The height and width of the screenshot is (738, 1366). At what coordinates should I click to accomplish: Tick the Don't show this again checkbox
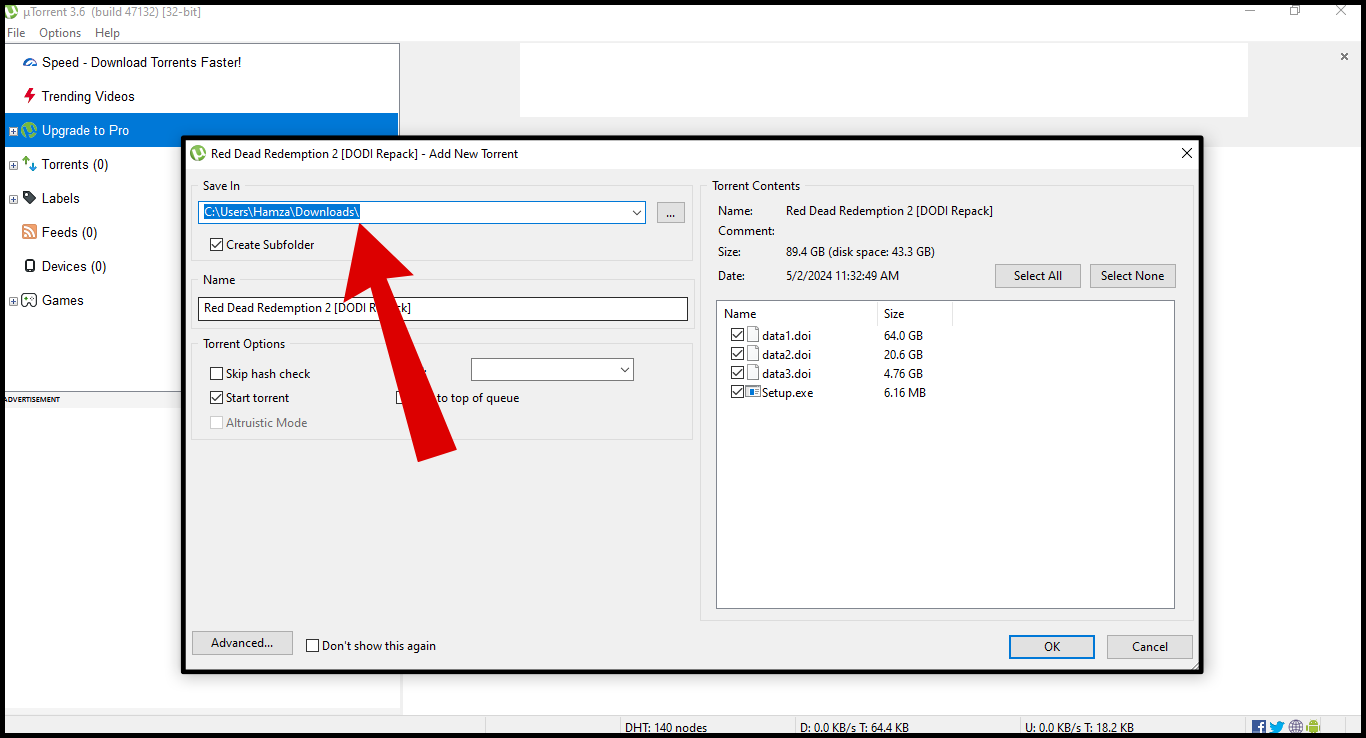click(313, 646)
